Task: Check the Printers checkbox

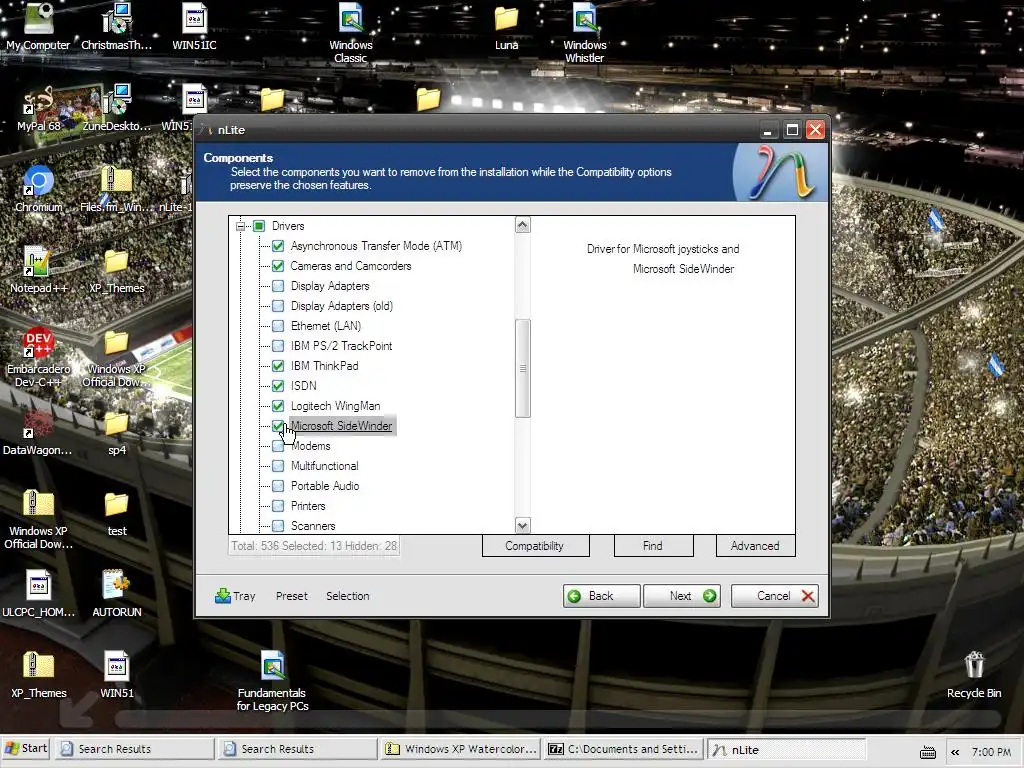Action: coord(278,506)
